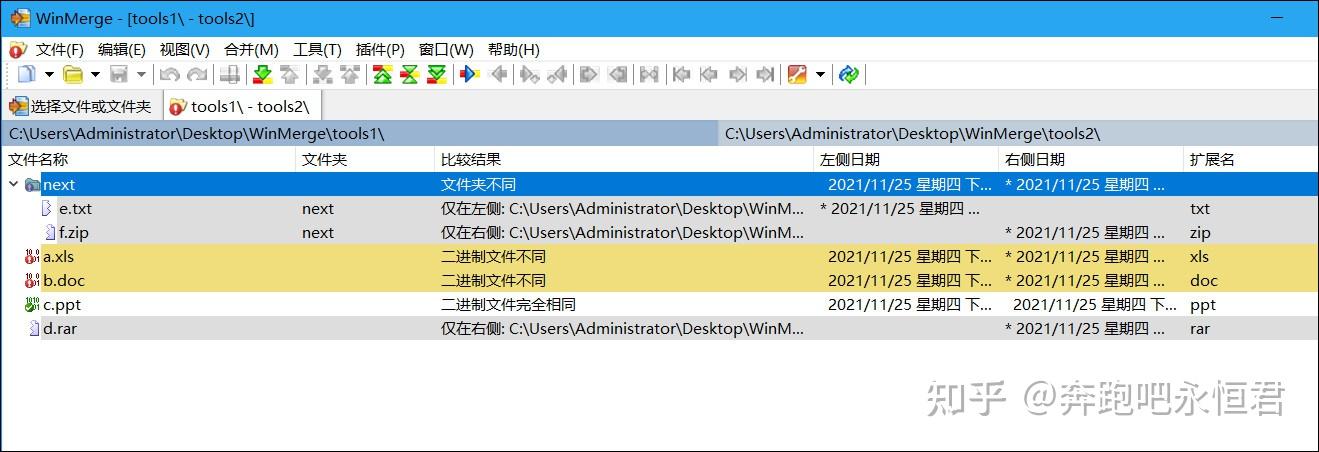
Task: Click the right path bar for tools2
Action: click(x=1018, y=133)
